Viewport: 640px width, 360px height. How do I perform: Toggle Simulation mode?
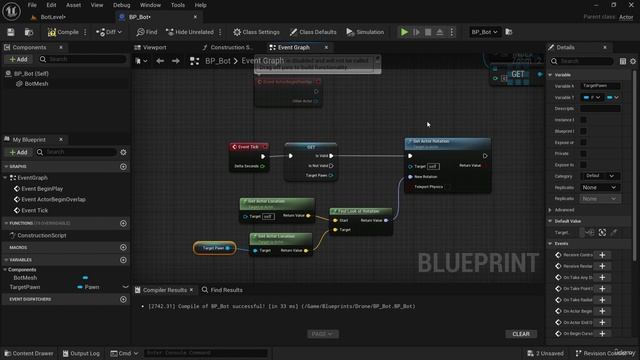(365, 32)
